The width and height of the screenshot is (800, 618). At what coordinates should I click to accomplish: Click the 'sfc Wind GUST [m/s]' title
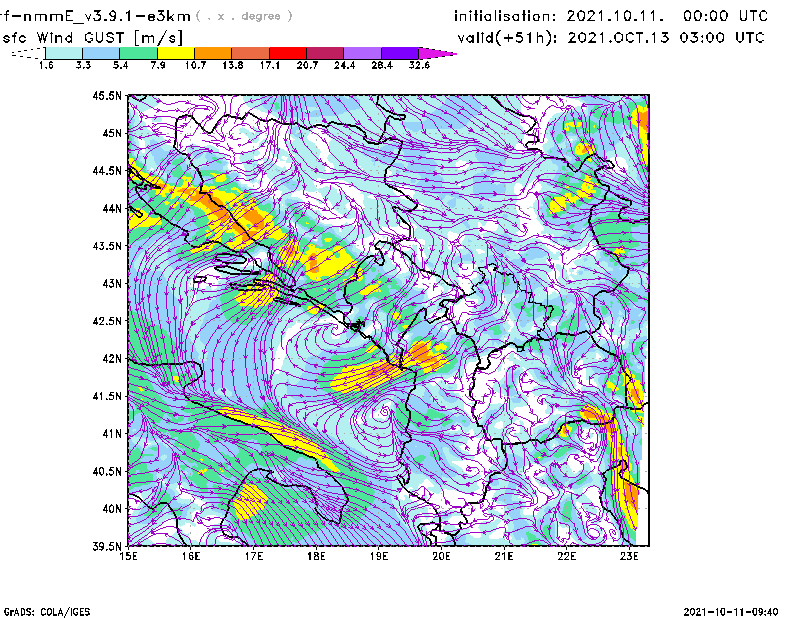click(91, 37)
